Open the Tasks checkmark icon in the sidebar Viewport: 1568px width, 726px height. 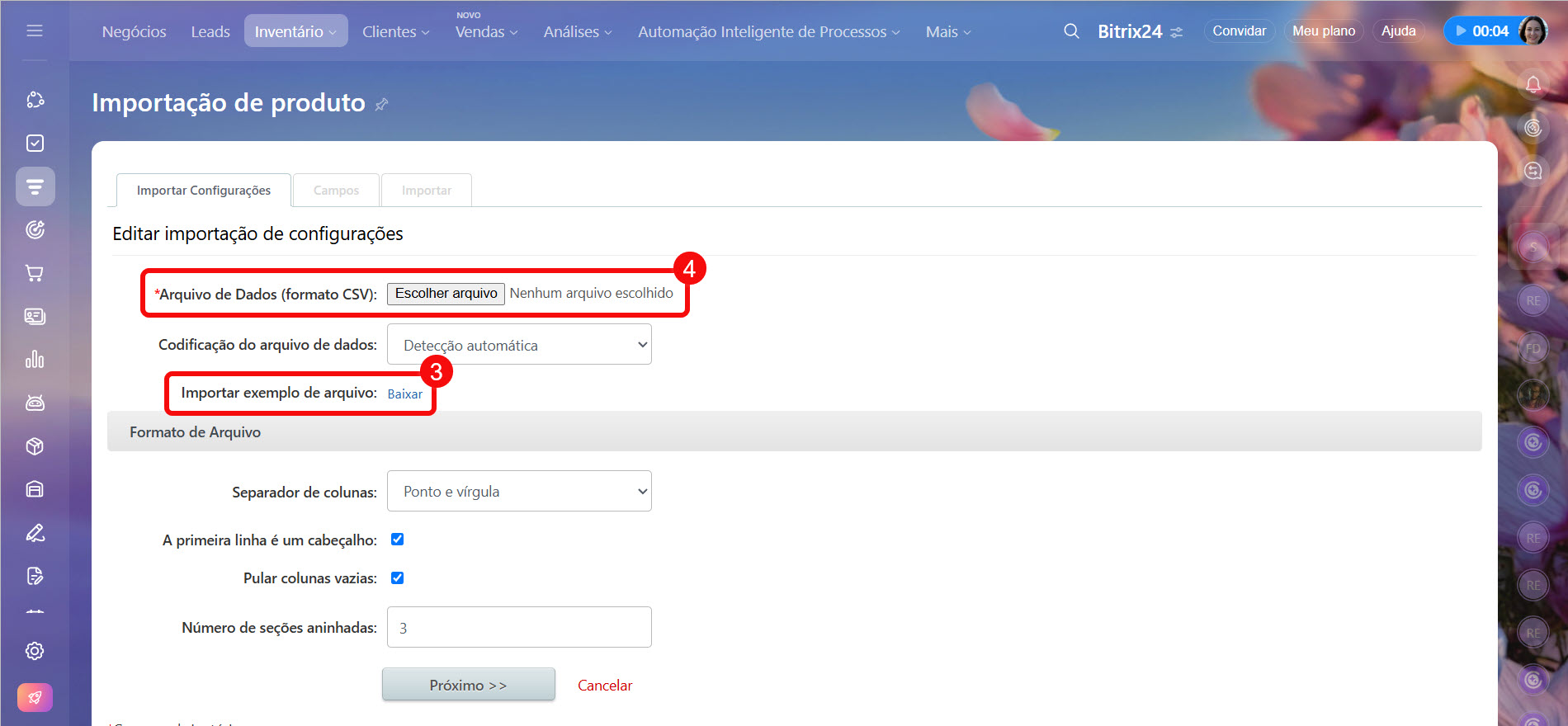(x=35, y=143)
